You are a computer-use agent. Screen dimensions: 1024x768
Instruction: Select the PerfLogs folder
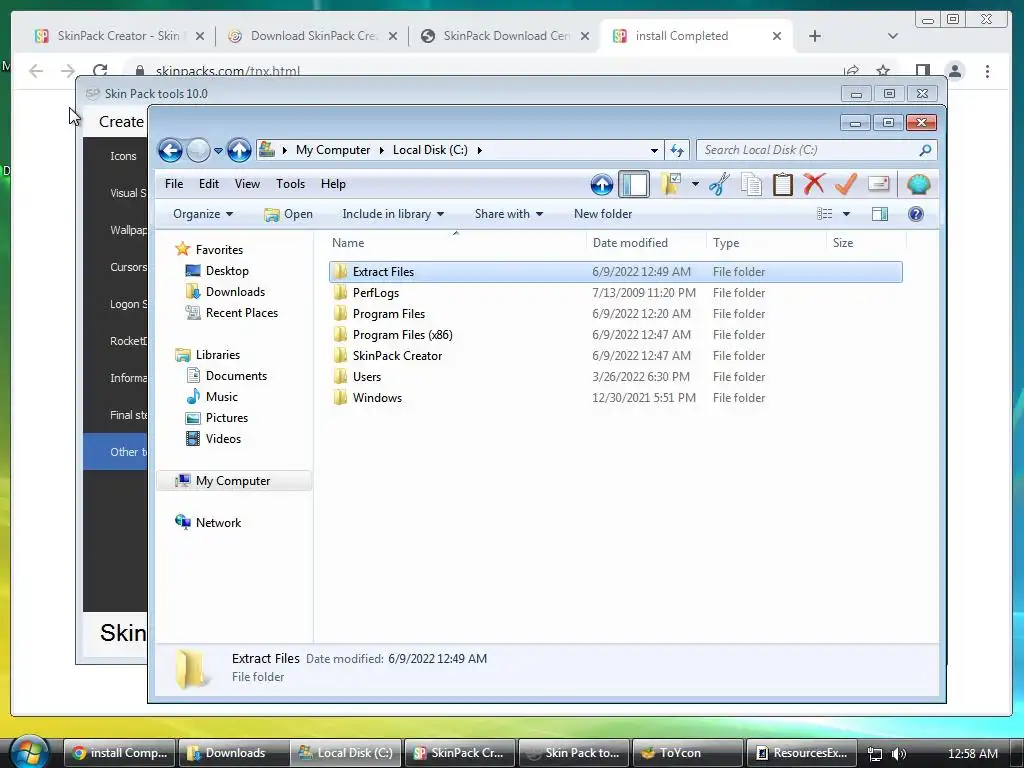click(616, 293)
